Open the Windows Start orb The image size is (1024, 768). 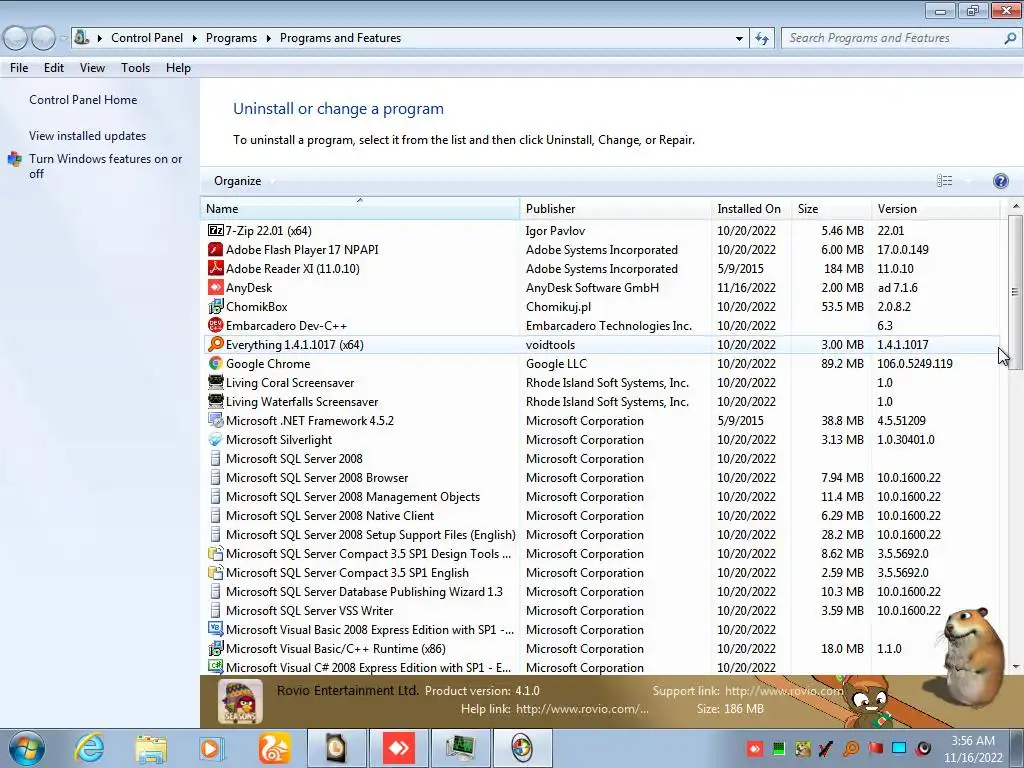point(27,748)
